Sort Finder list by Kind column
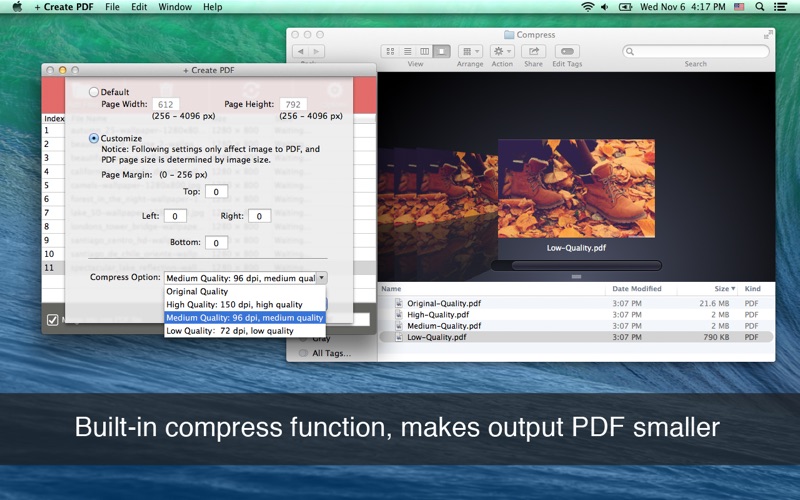 [x=757, y=289]
